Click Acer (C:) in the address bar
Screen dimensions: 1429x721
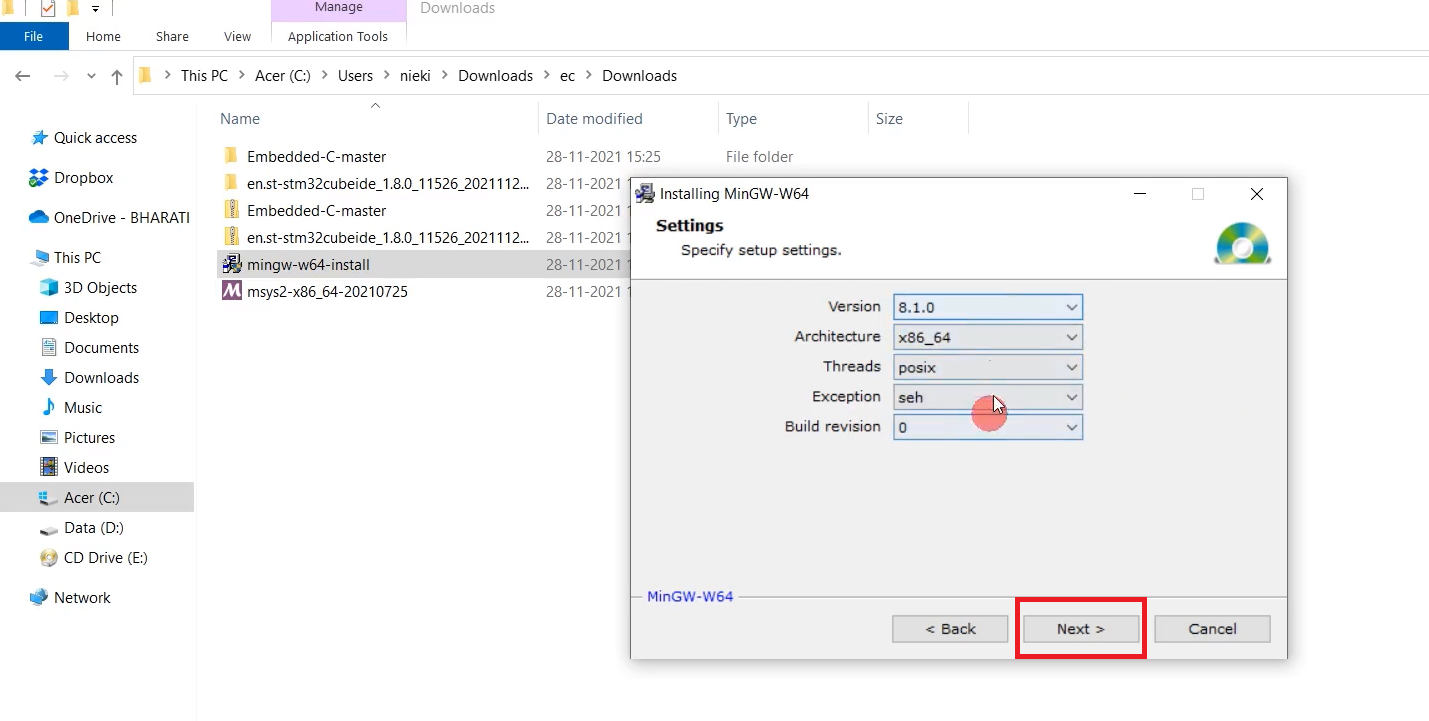click(x=282, y=76)
